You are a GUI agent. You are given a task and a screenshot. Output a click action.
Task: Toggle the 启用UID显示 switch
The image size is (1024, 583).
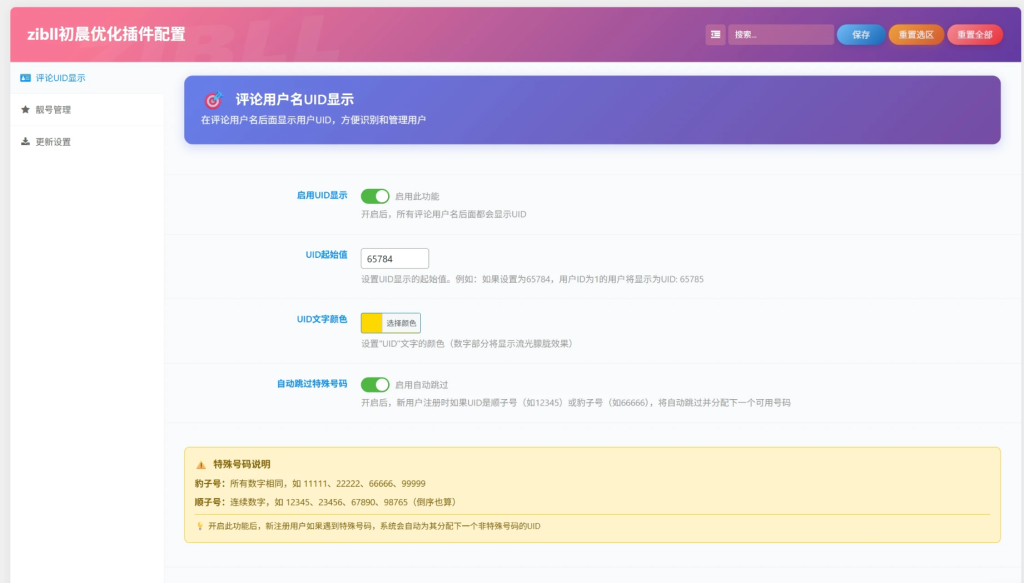(x=375, y=196)
